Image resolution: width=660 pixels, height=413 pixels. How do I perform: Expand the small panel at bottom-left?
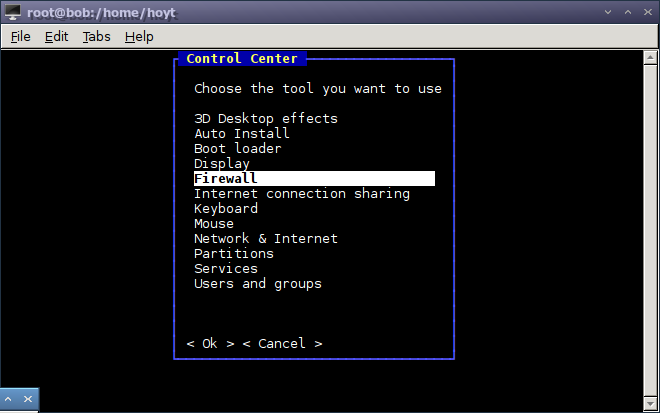[9, 400]
